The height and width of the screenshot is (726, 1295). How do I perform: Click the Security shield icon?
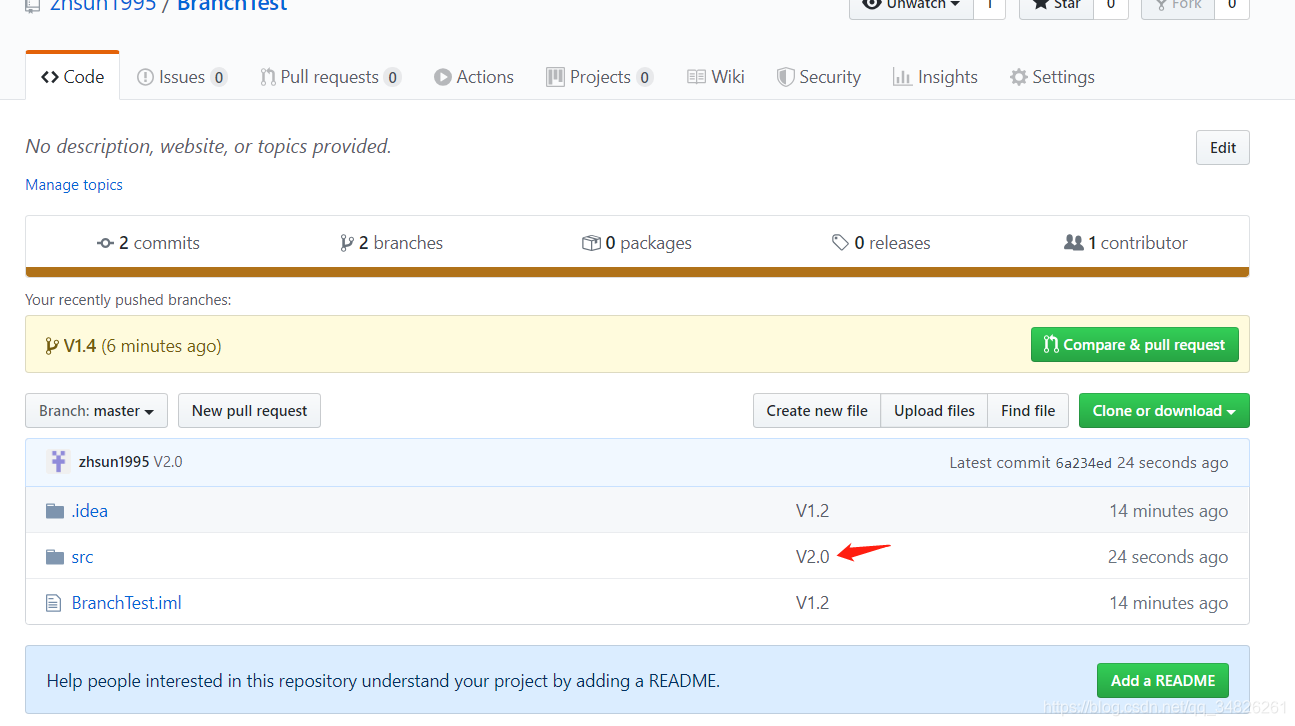tap(786, 77)
